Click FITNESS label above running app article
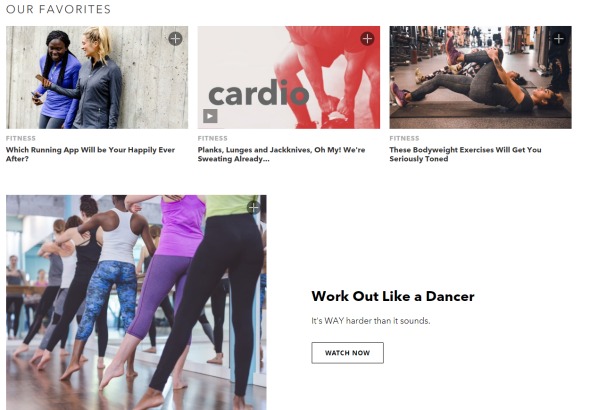 21,138
